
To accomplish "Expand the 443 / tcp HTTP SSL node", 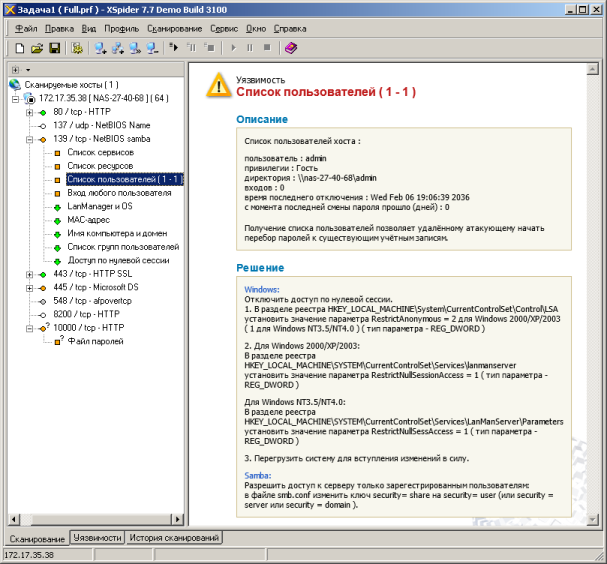I will 29,274.
